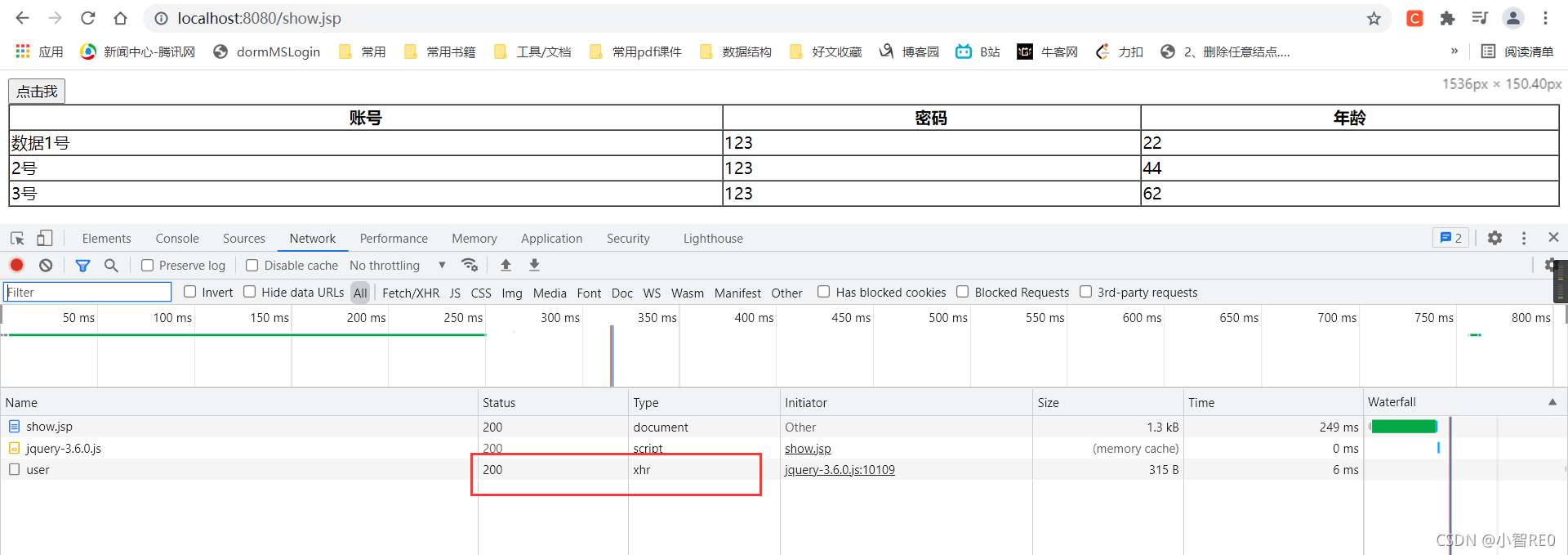This screenshot has width=1568, height=555.
Task: Open the B站 bookmark
Action: 978,51
